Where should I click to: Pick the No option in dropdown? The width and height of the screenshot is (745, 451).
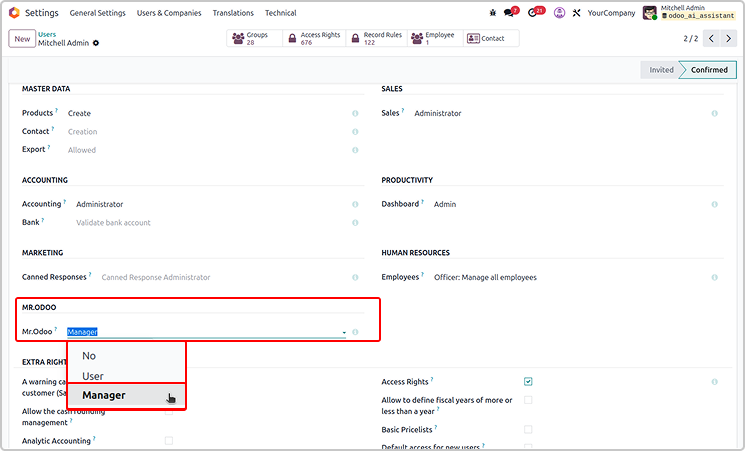[89, 356]
